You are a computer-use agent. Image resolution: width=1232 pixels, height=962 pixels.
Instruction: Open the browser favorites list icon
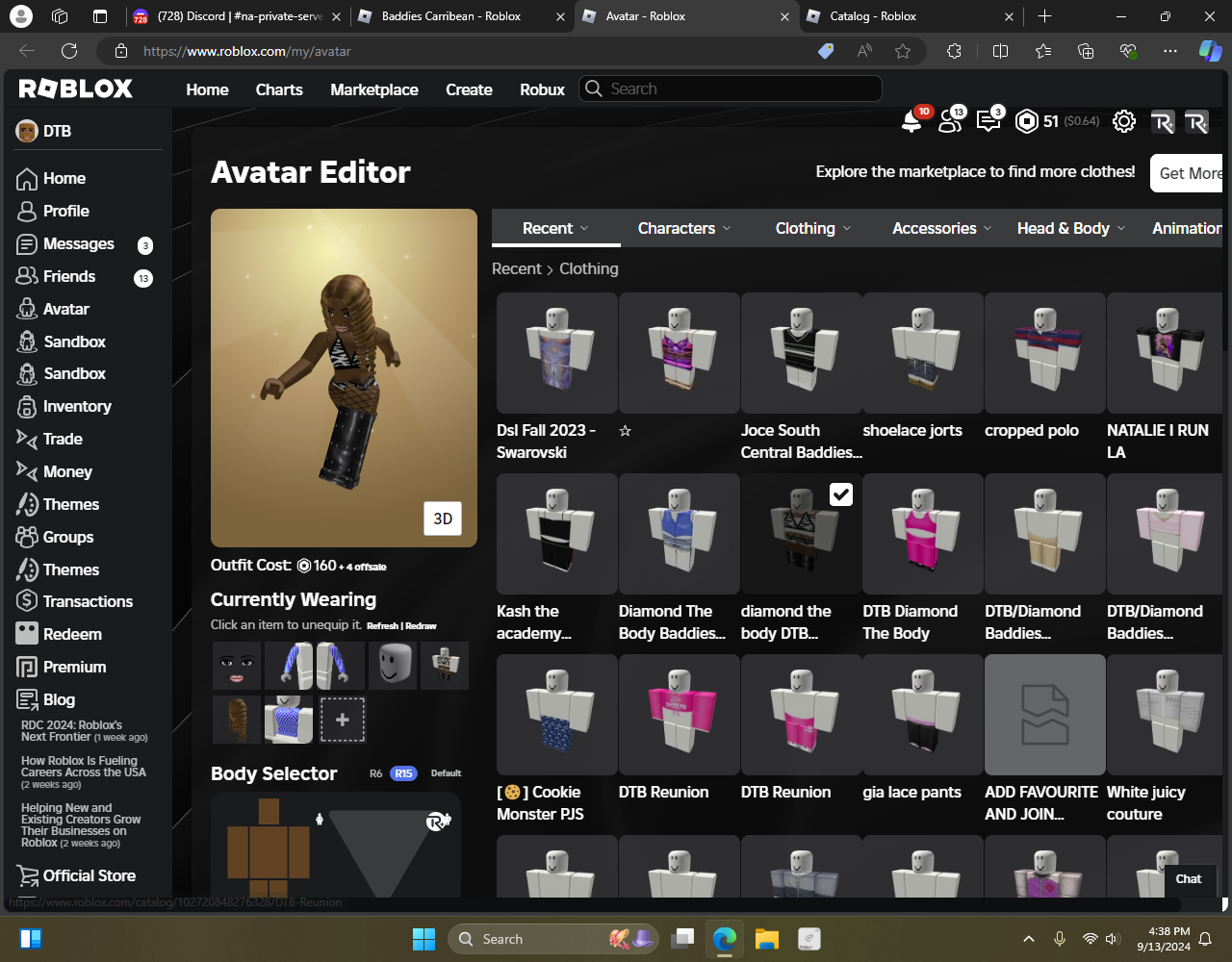pos(1044,52)
